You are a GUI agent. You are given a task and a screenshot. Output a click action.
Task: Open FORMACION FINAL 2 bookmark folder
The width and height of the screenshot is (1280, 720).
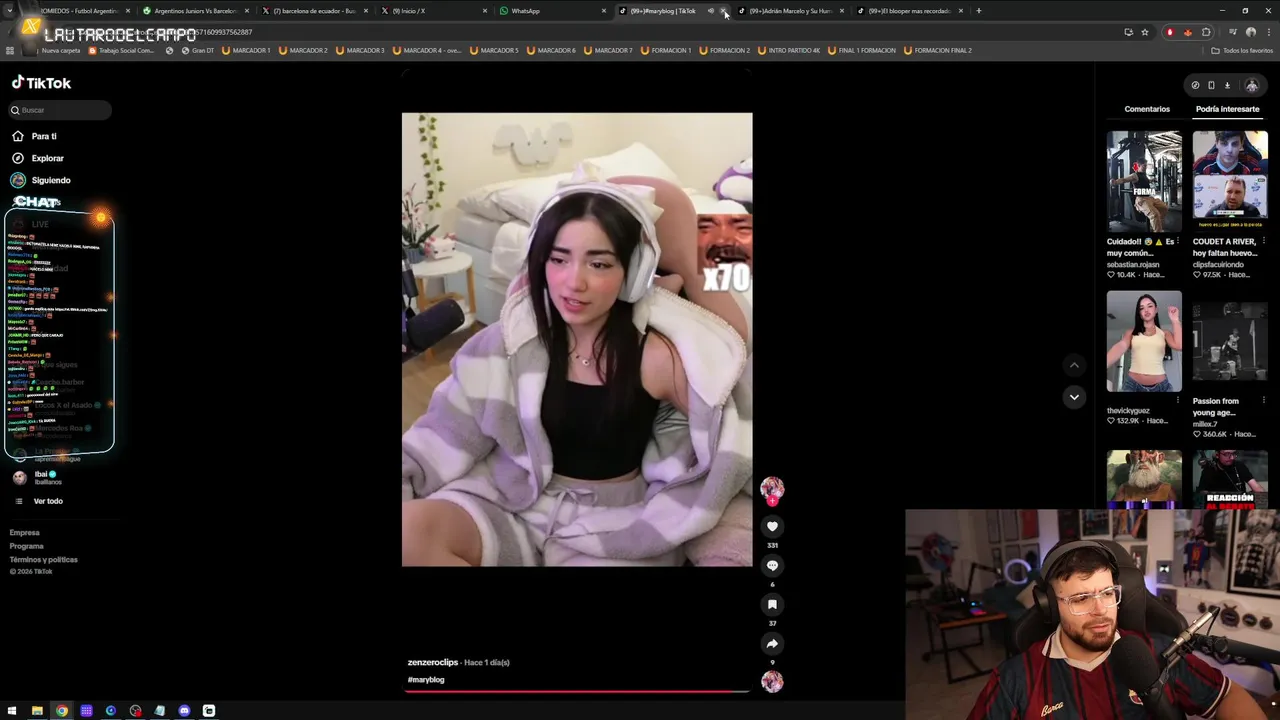(x=937, y=50)
